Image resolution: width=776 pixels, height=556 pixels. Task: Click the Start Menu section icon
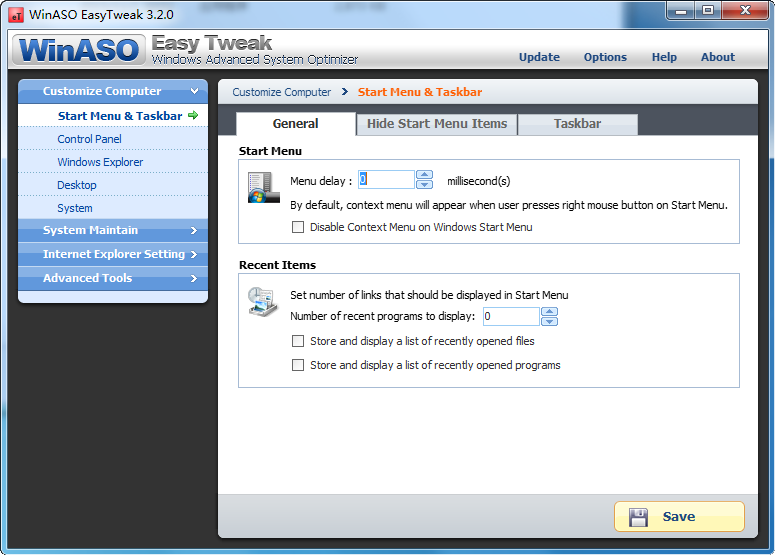point(264,187)
